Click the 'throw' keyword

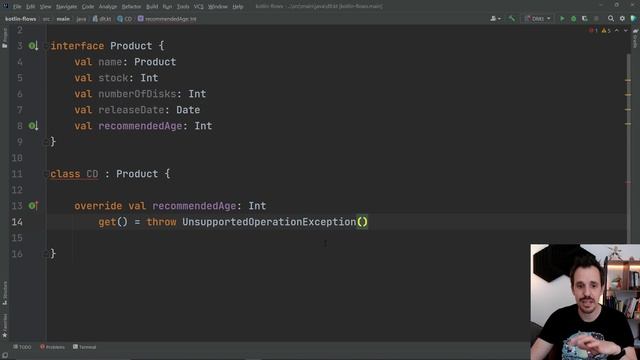pos(161,222)
